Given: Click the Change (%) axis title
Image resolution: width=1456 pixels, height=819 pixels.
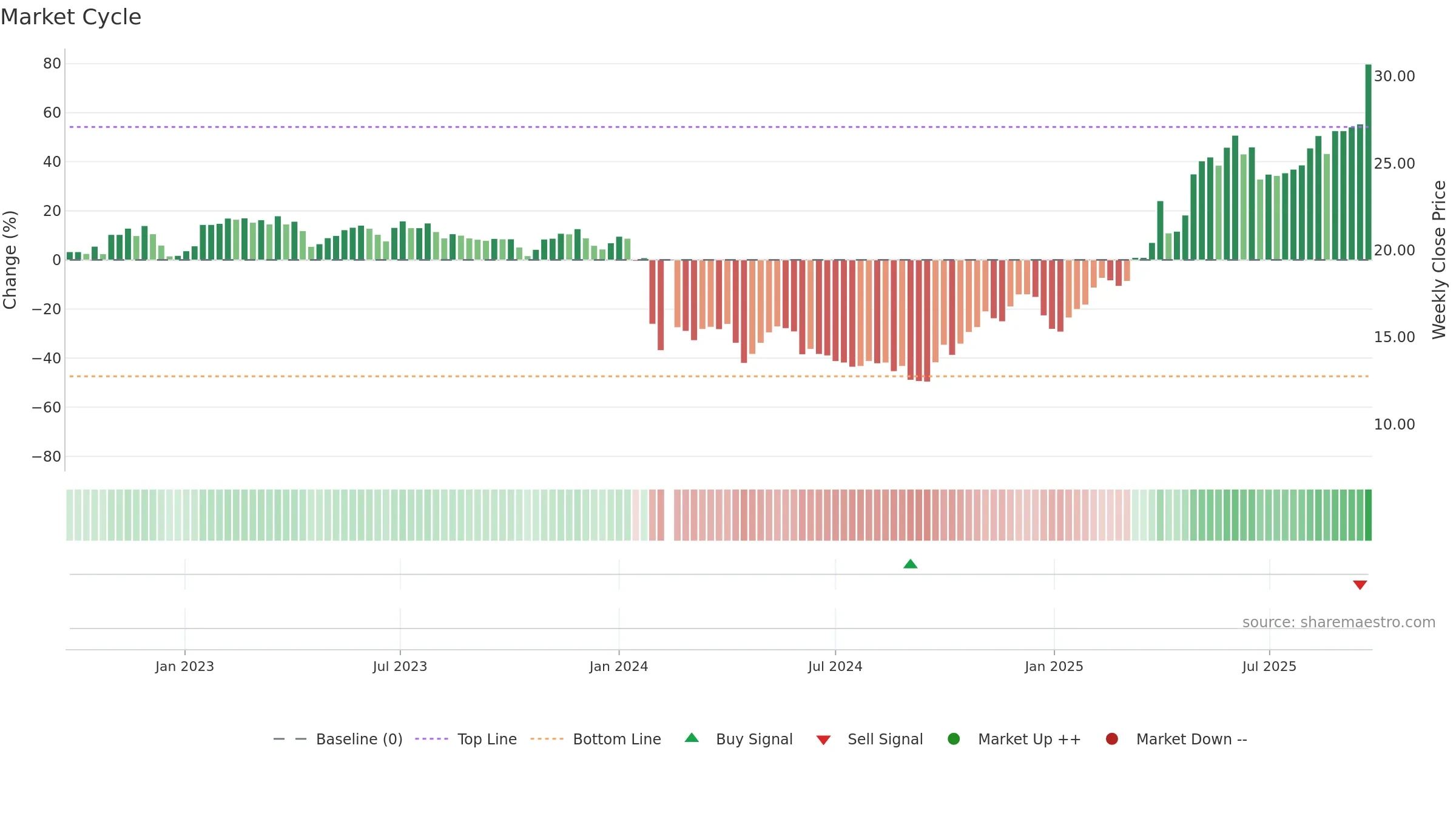Looking at the screenshot, I should (10, 260).
